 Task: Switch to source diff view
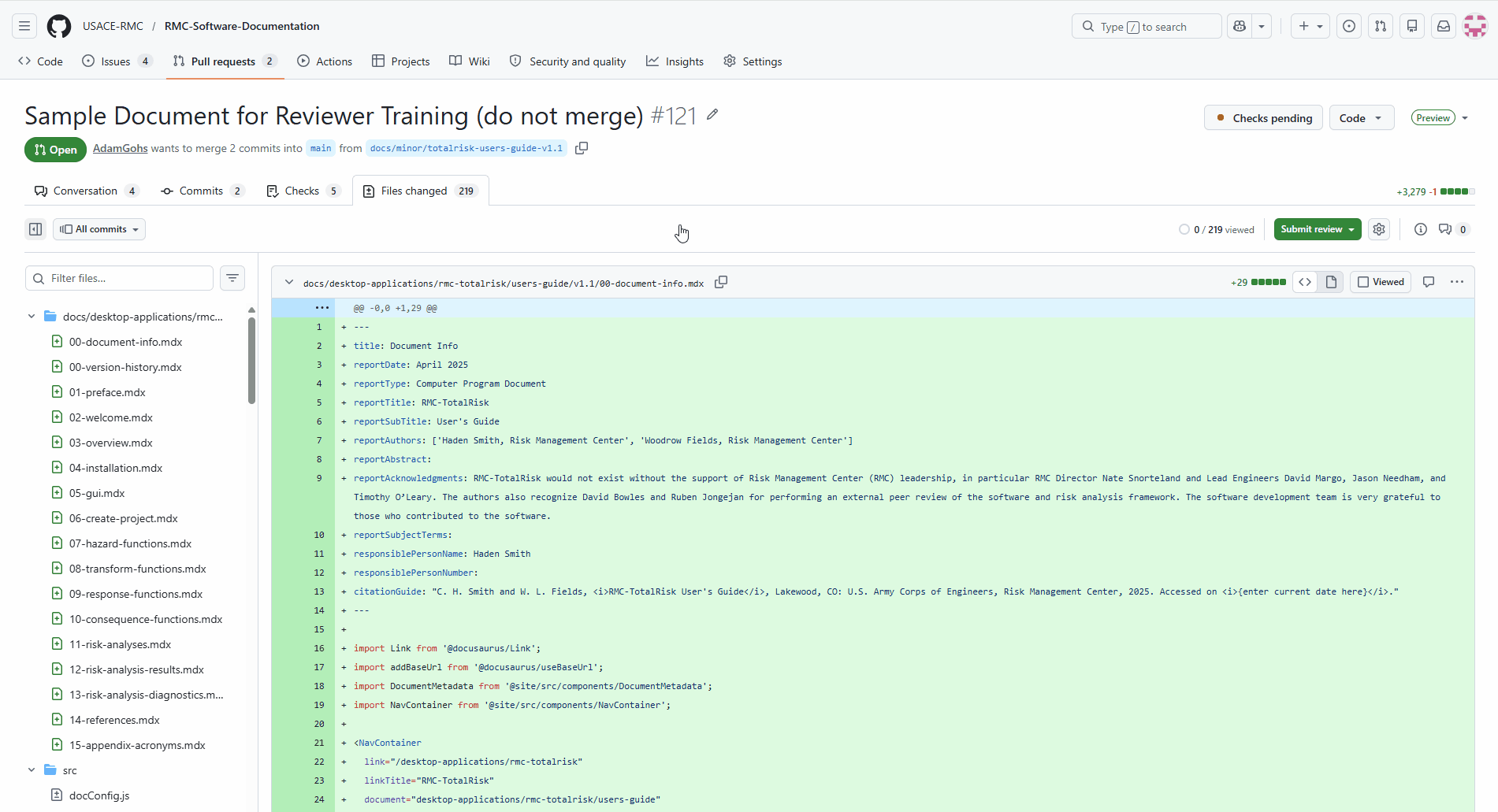(x=1305, y=282)
